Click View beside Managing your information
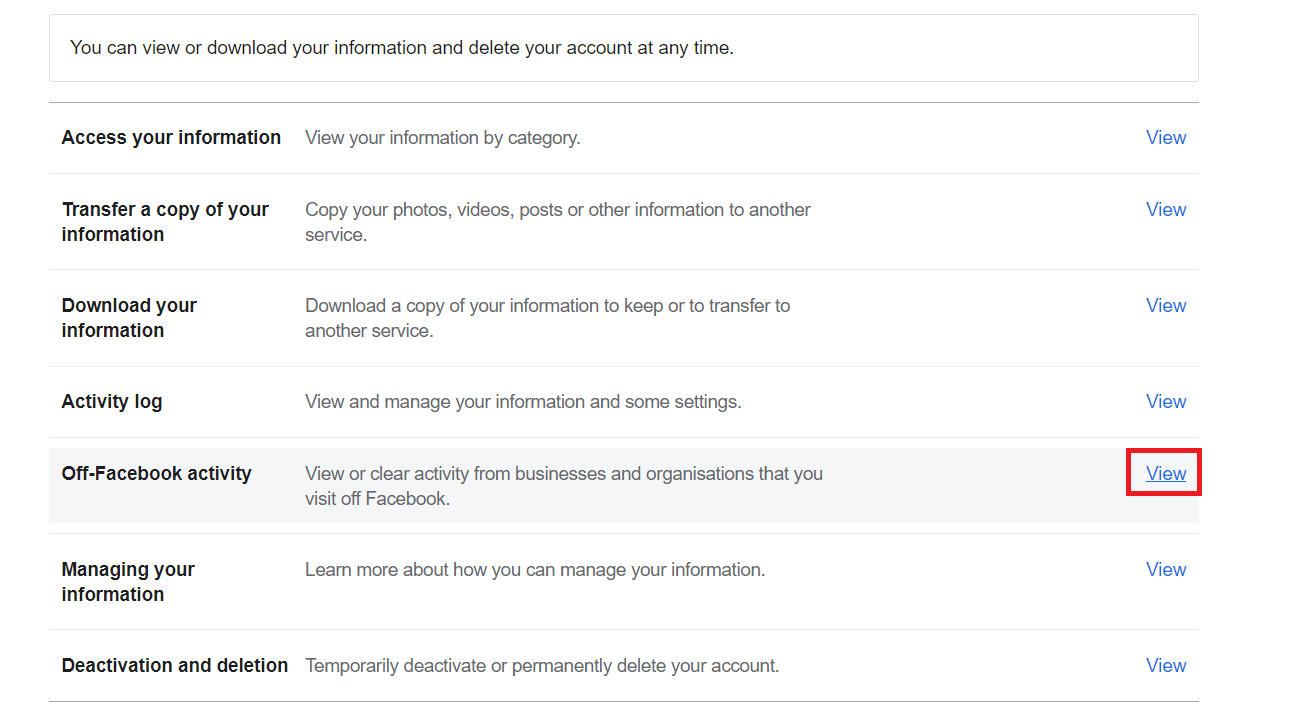1291x726 pixels. click(1166, 570)
